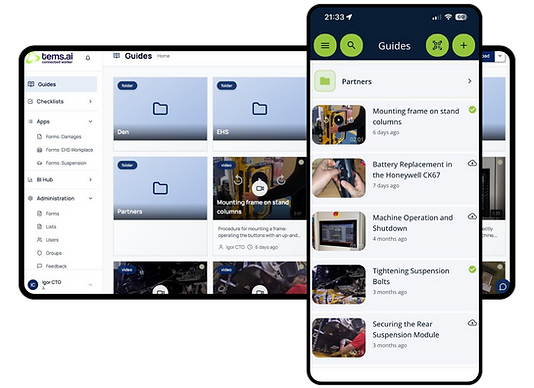Click the folder icon on Partners card
The image size is (534, 388).
(x=160, y=188)
